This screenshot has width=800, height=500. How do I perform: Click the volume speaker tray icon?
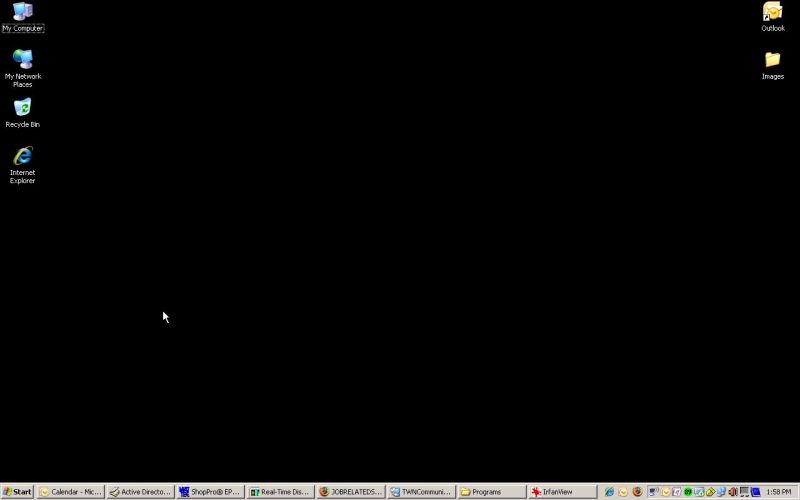click(x=732, y=492)
